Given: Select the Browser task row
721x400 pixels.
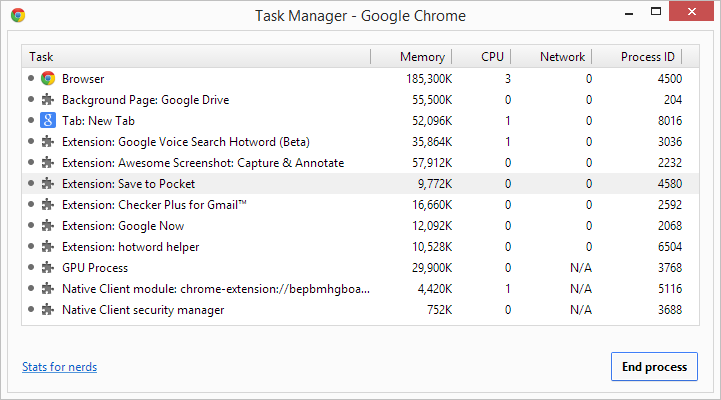Looking at the screenshot, I should click(360, 79).
